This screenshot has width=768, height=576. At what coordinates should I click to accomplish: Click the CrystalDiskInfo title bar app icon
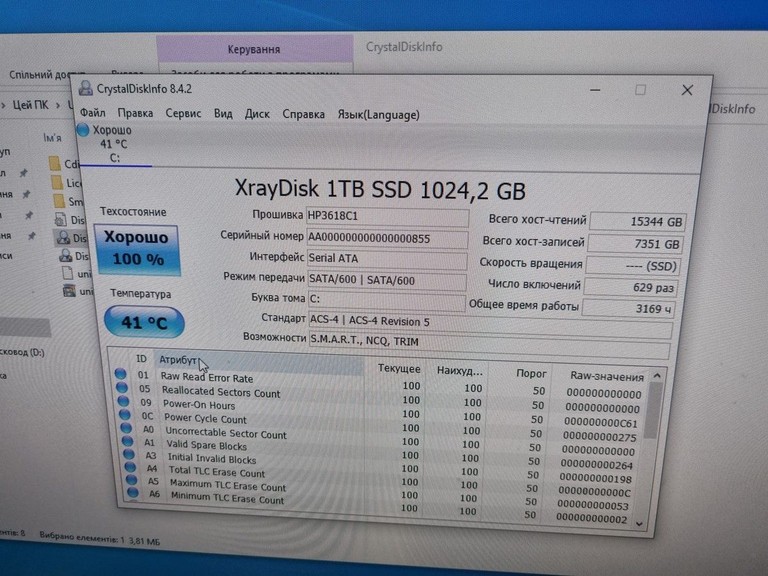point(86,88)
